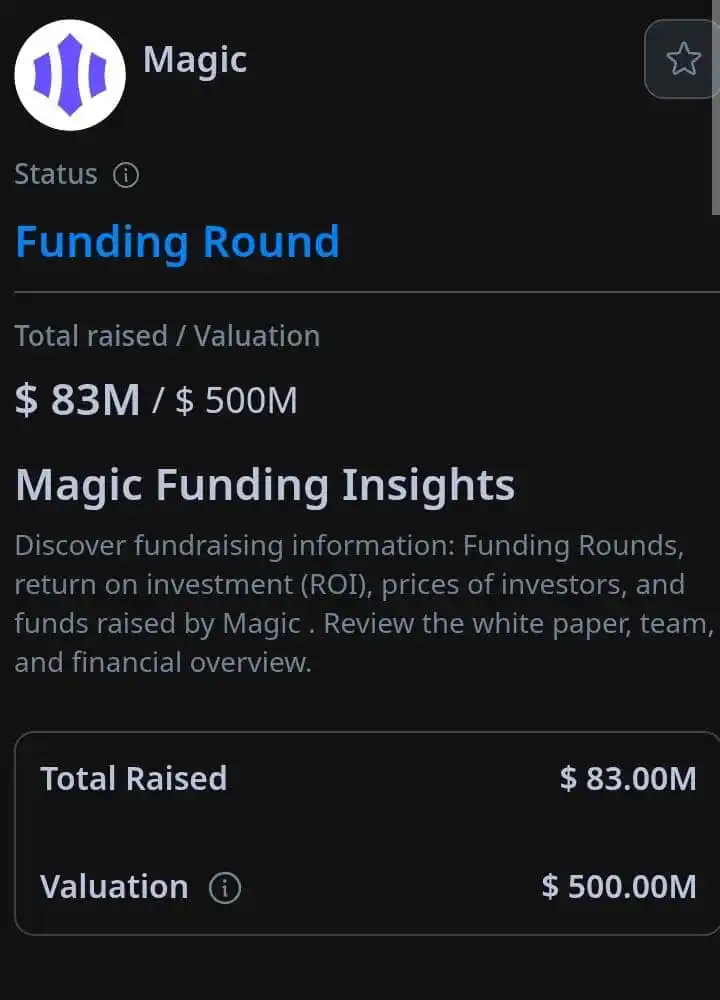720x1000 pixels.
Task: Click the Magic project logo
Action: [70, 75]
